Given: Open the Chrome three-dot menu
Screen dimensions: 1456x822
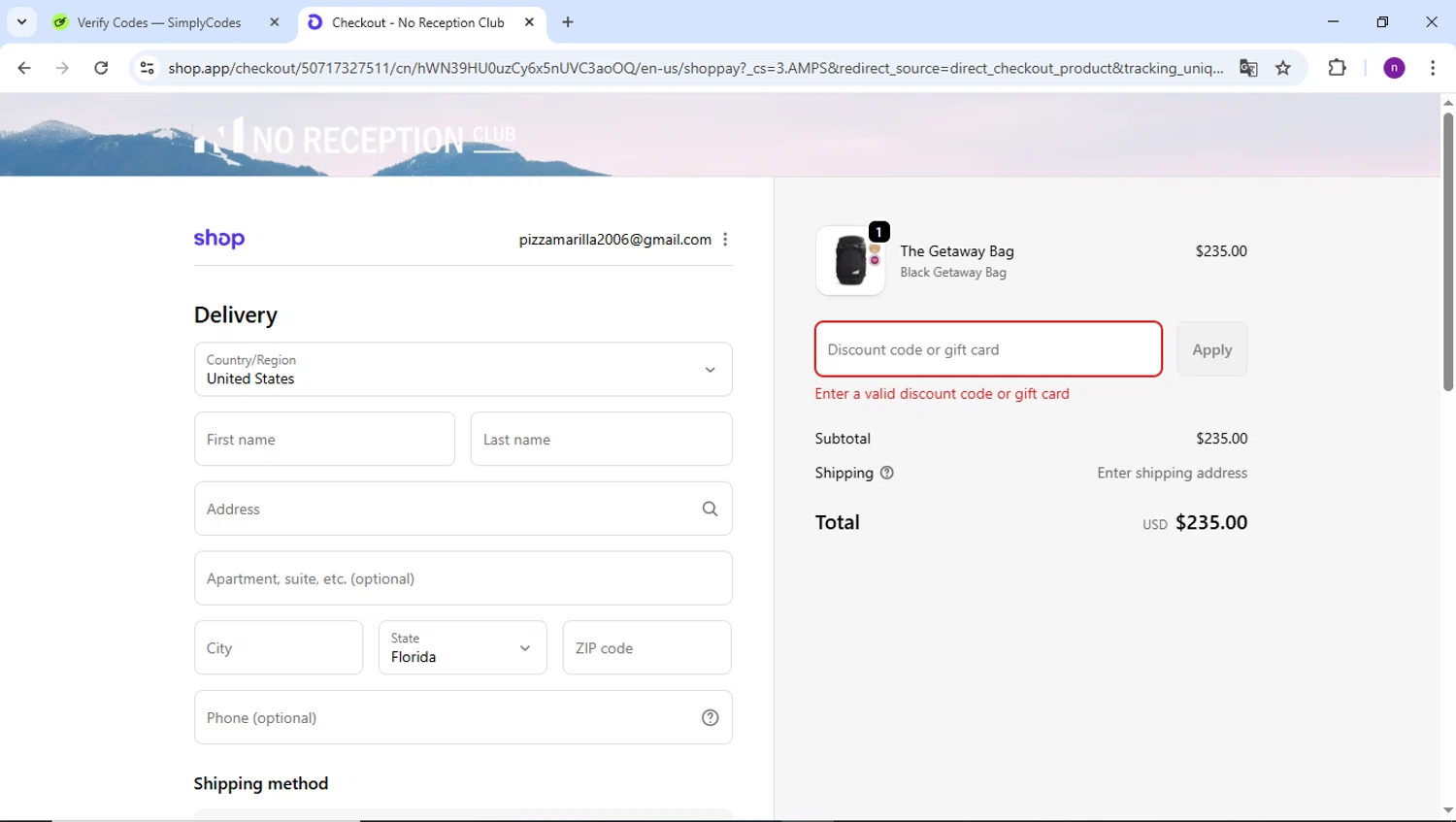Looking at the screenshot, I should click(1433, 68).
